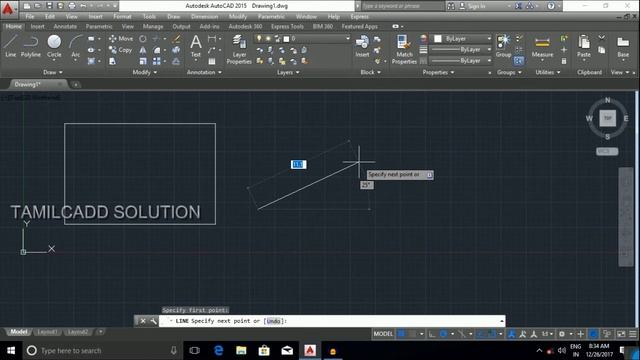Toggle ortho mode in status bar
The width and height of the screenshot is (640, 360).
pyautogui.click(x=432, y=334)
